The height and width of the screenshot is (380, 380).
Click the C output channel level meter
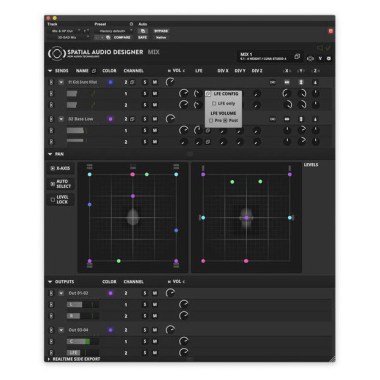click(x=83, y=341)
